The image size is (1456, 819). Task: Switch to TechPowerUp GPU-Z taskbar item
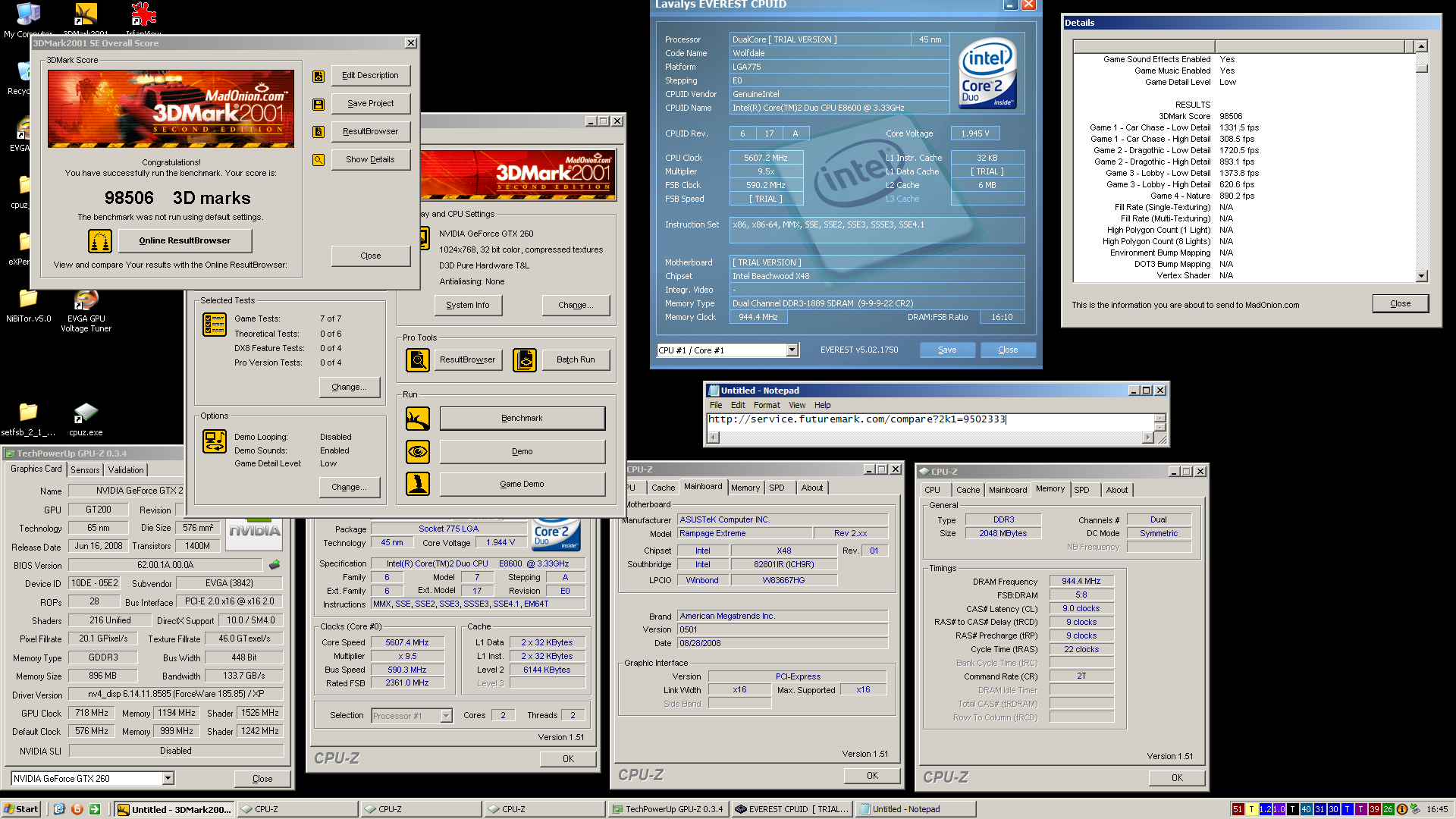click(669, 809)
